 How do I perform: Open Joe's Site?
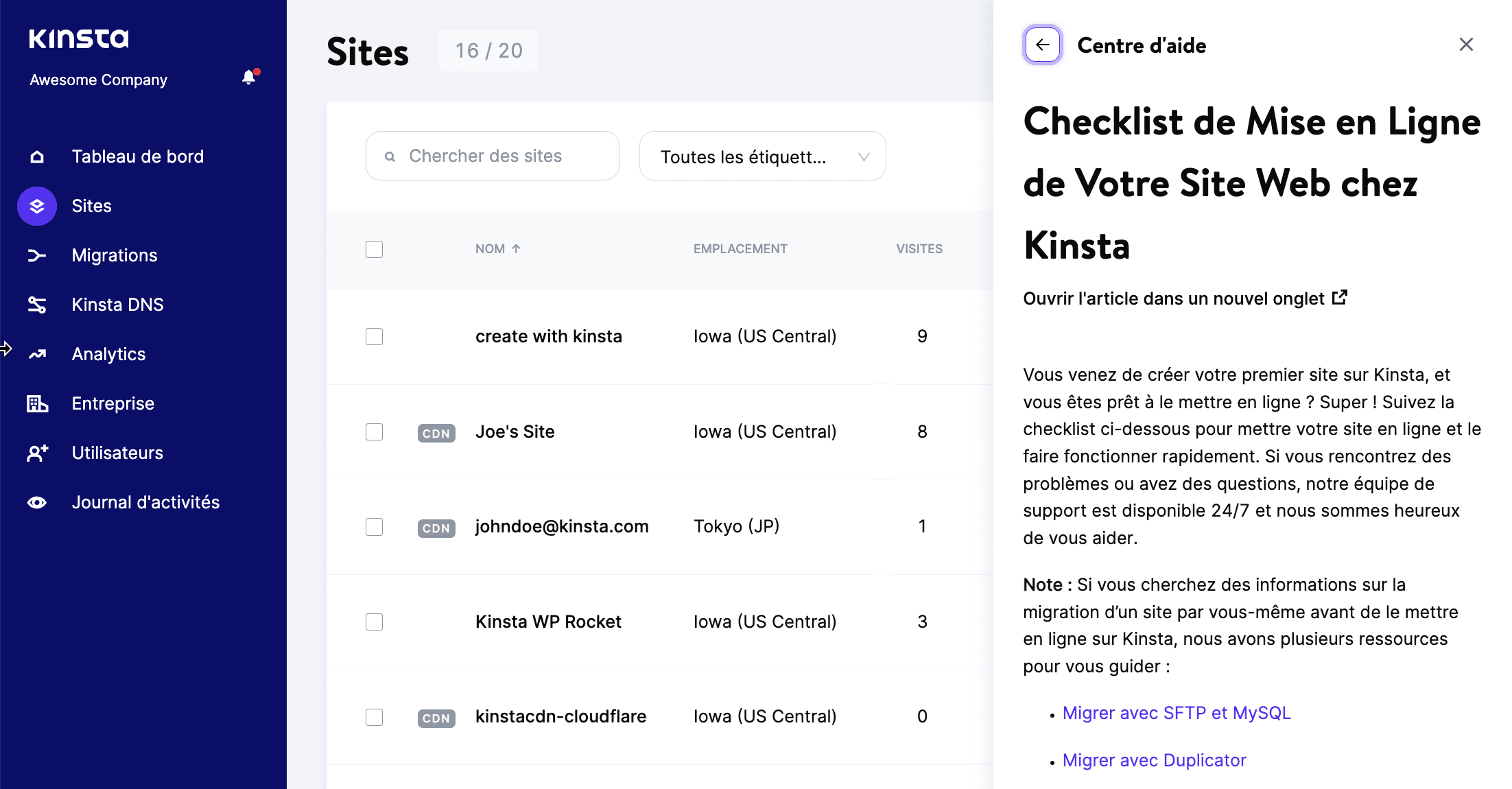515,432
